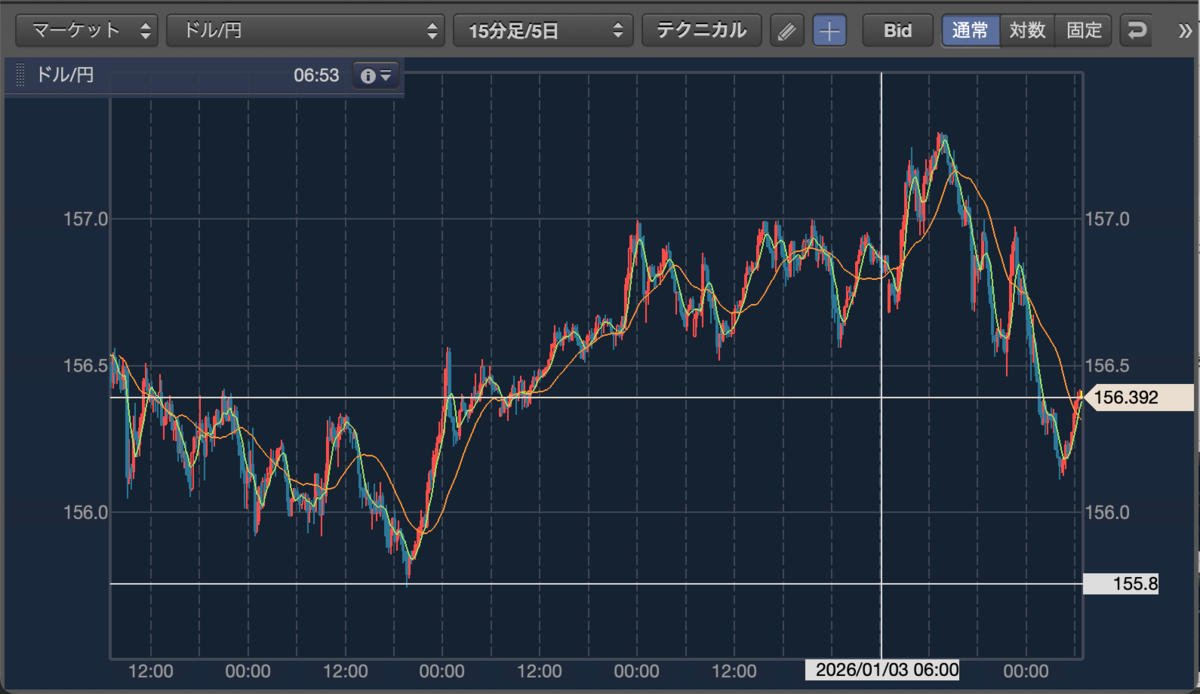Click the left-axis 156.0 label
Viewport: 1200px width, 694px height.
pos(85,512)
